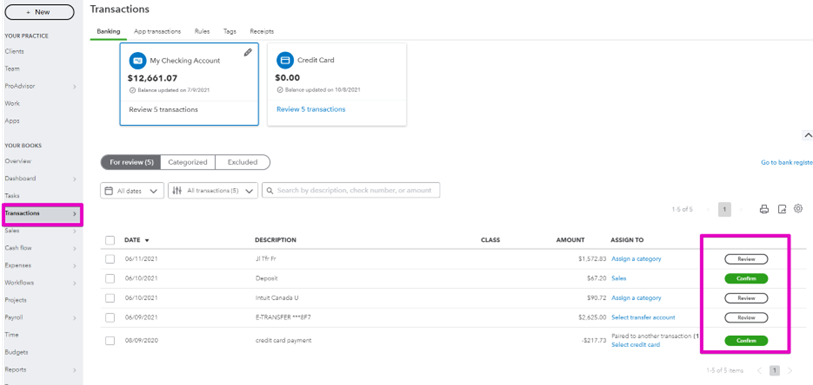Click the Go to bank register link
The width and height of the screenshot is (813, 385).
click(x=787, y=163)
